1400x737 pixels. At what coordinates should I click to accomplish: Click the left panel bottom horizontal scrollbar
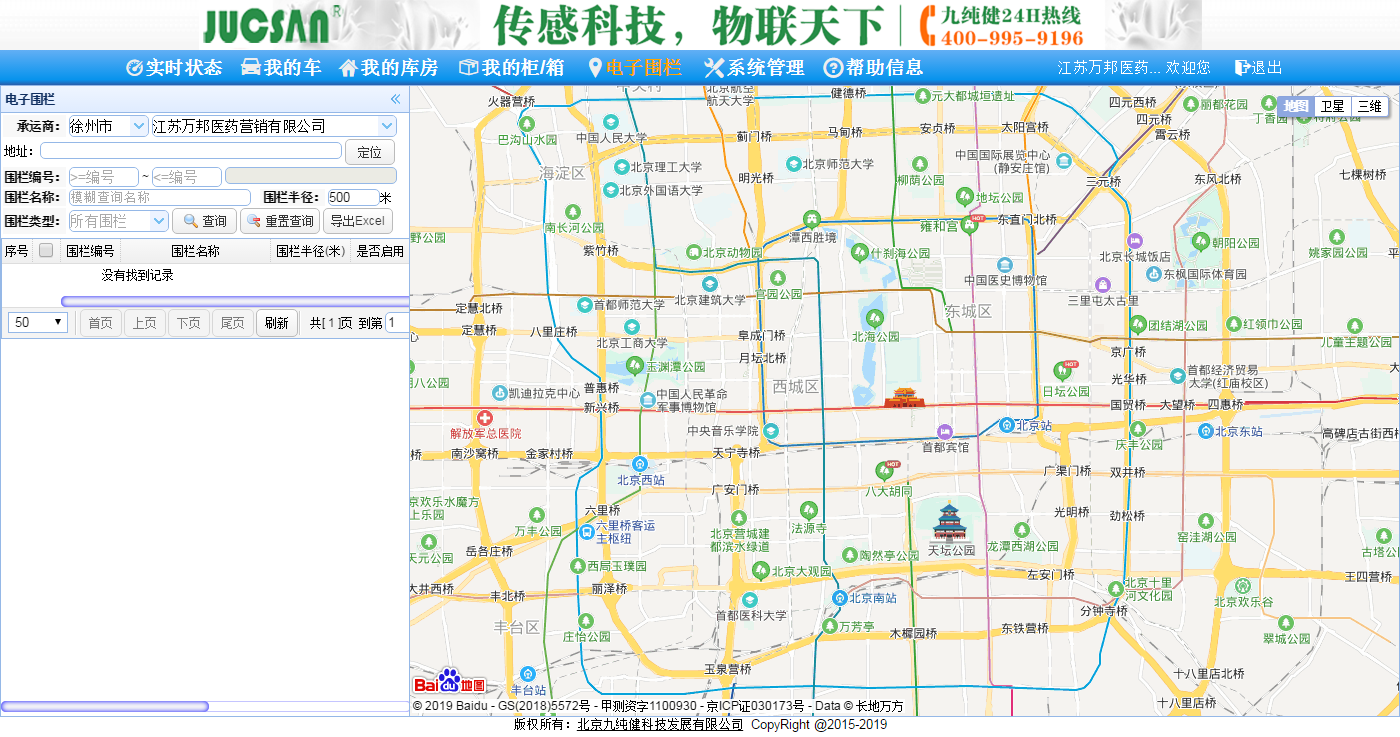pyautogui.click(x=104, y=706)
